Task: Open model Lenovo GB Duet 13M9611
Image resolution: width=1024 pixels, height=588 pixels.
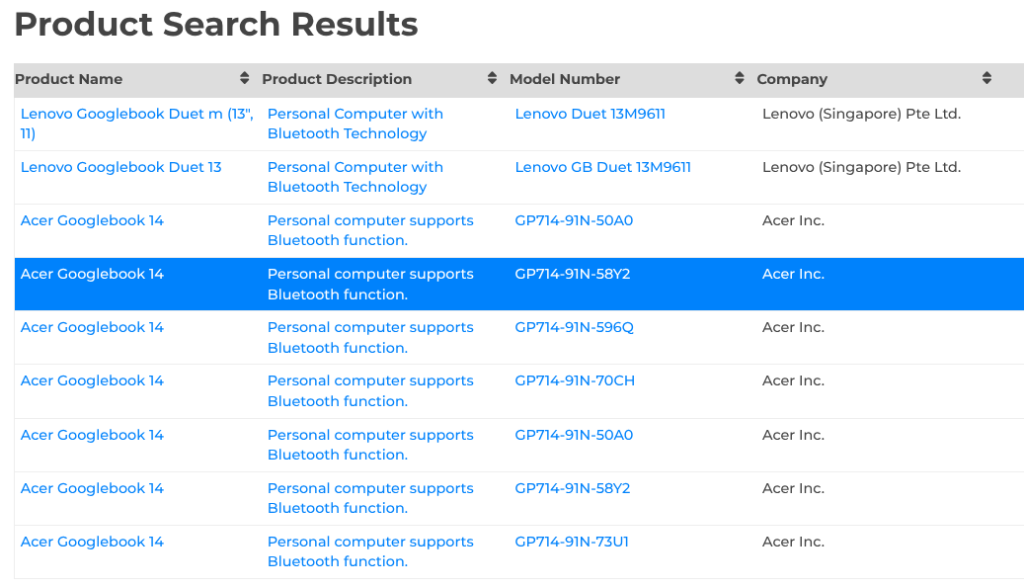Action: [602, 167]
